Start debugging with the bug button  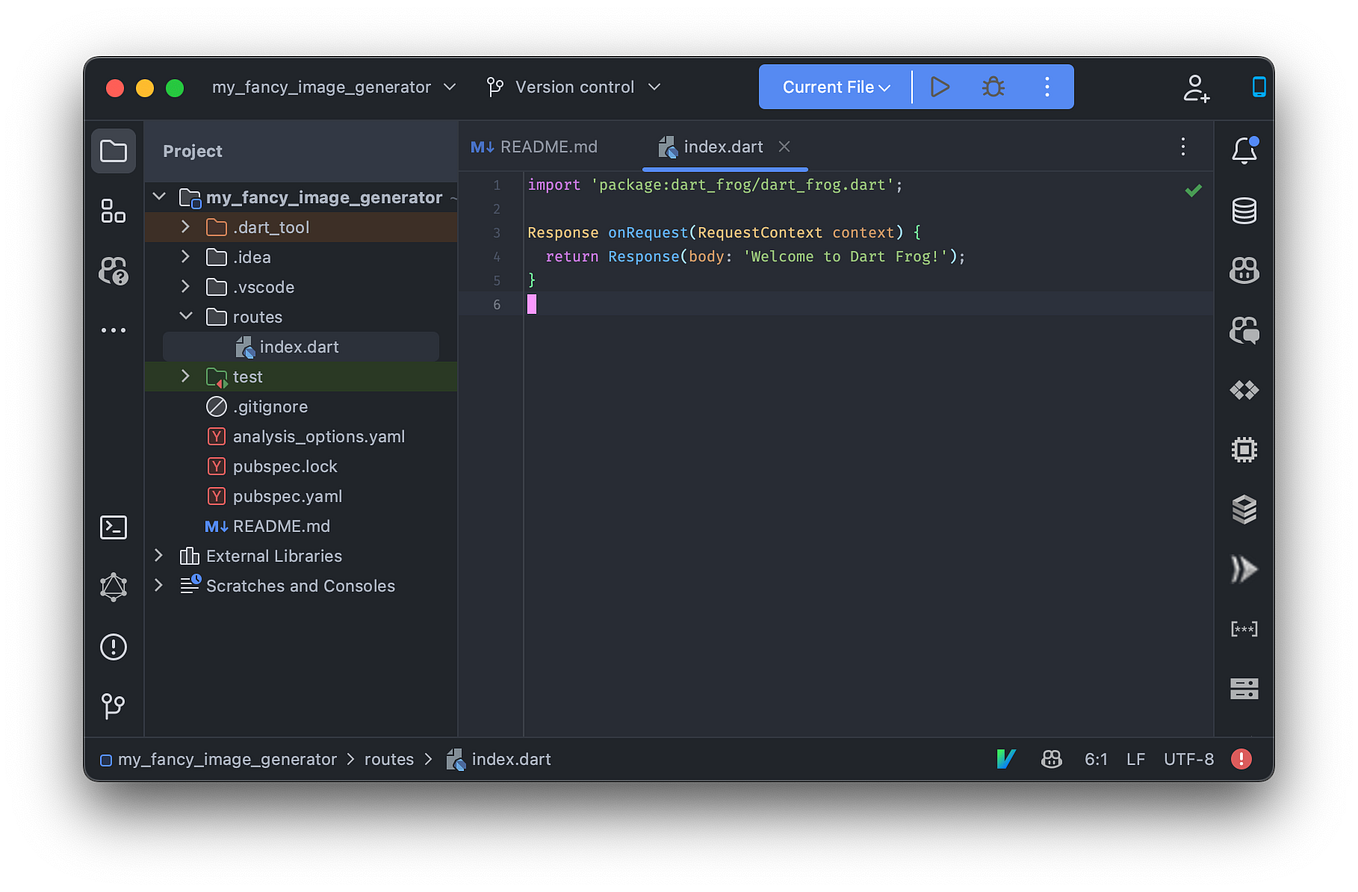tap(993, 87)
